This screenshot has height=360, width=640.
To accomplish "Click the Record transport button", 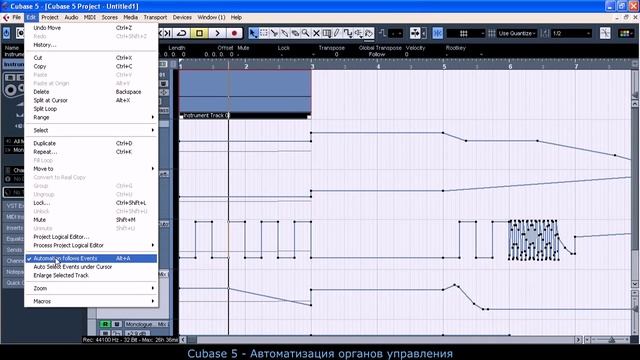I will coord(234,33).
